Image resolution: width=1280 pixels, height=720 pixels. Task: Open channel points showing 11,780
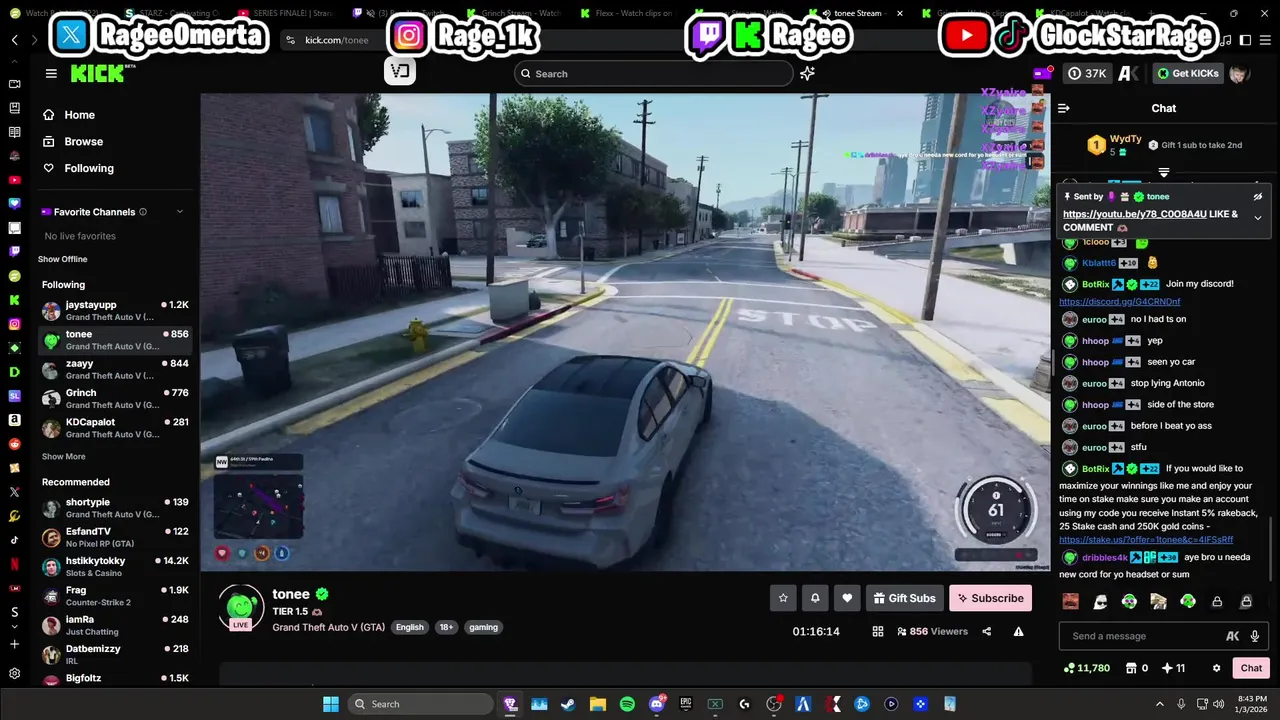(x=1086, y=668)
